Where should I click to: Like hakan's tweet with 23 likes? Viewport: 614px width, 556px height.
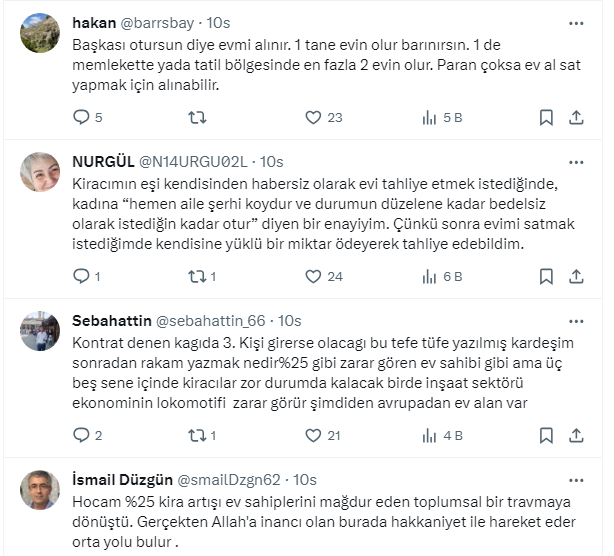coord(313,117)
